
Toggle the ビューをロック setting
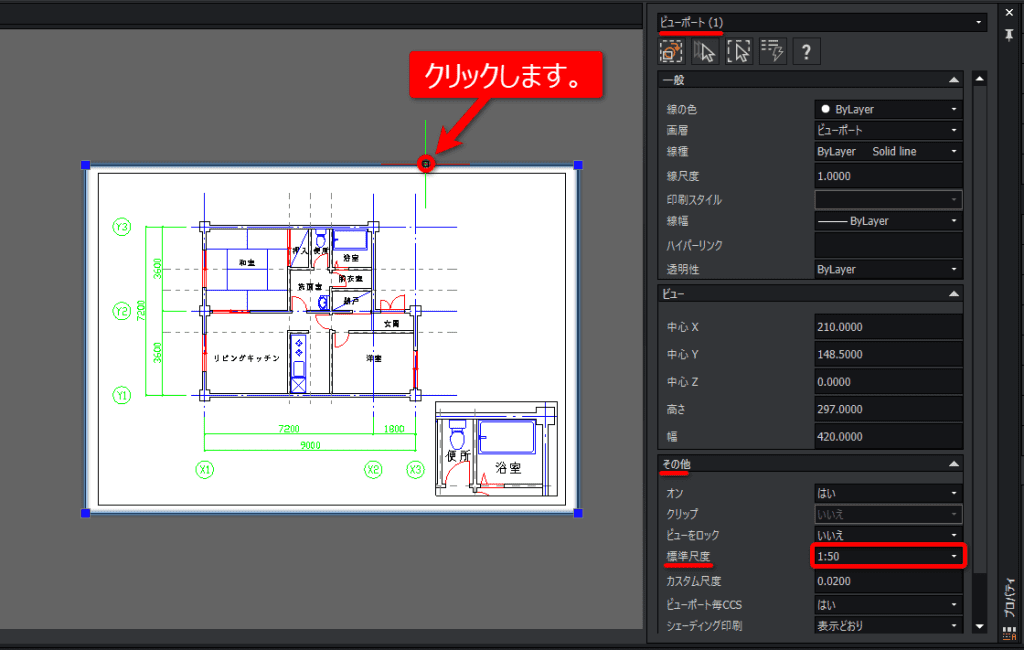point(888,535)
